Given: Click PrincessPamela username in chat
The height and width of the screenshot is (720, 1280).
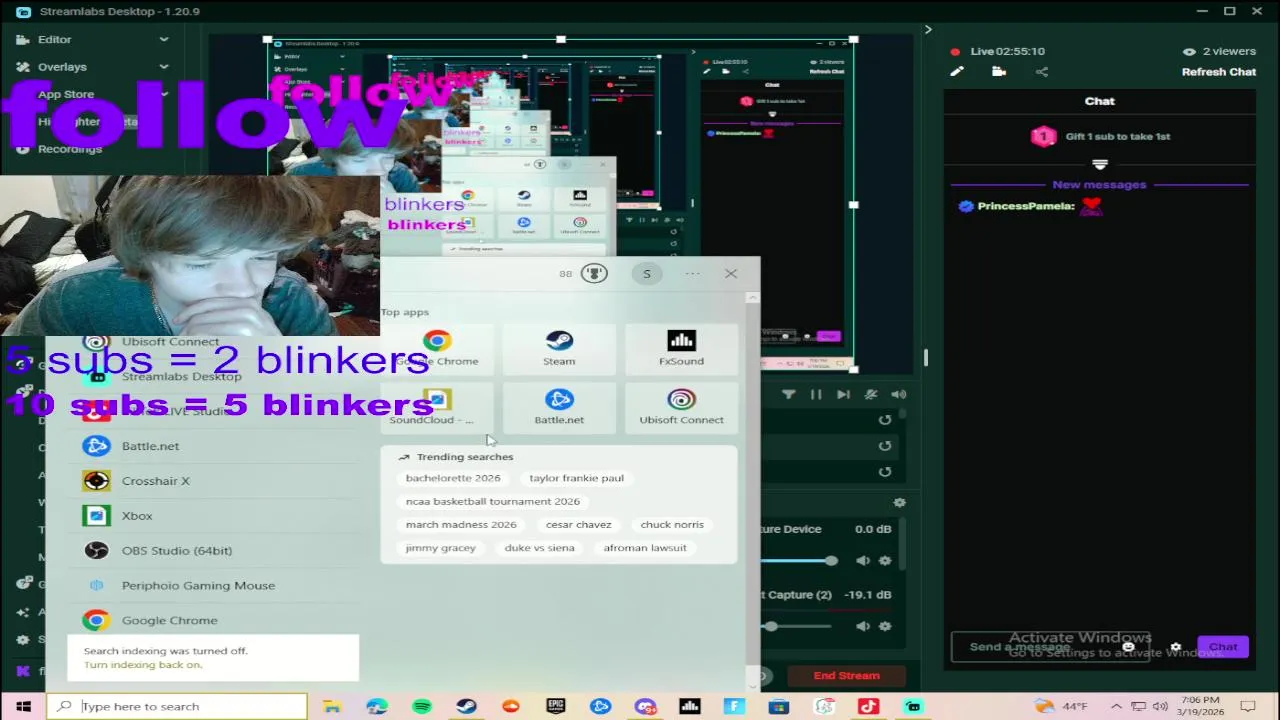Looking at the screenshot, I should 1025,206.
